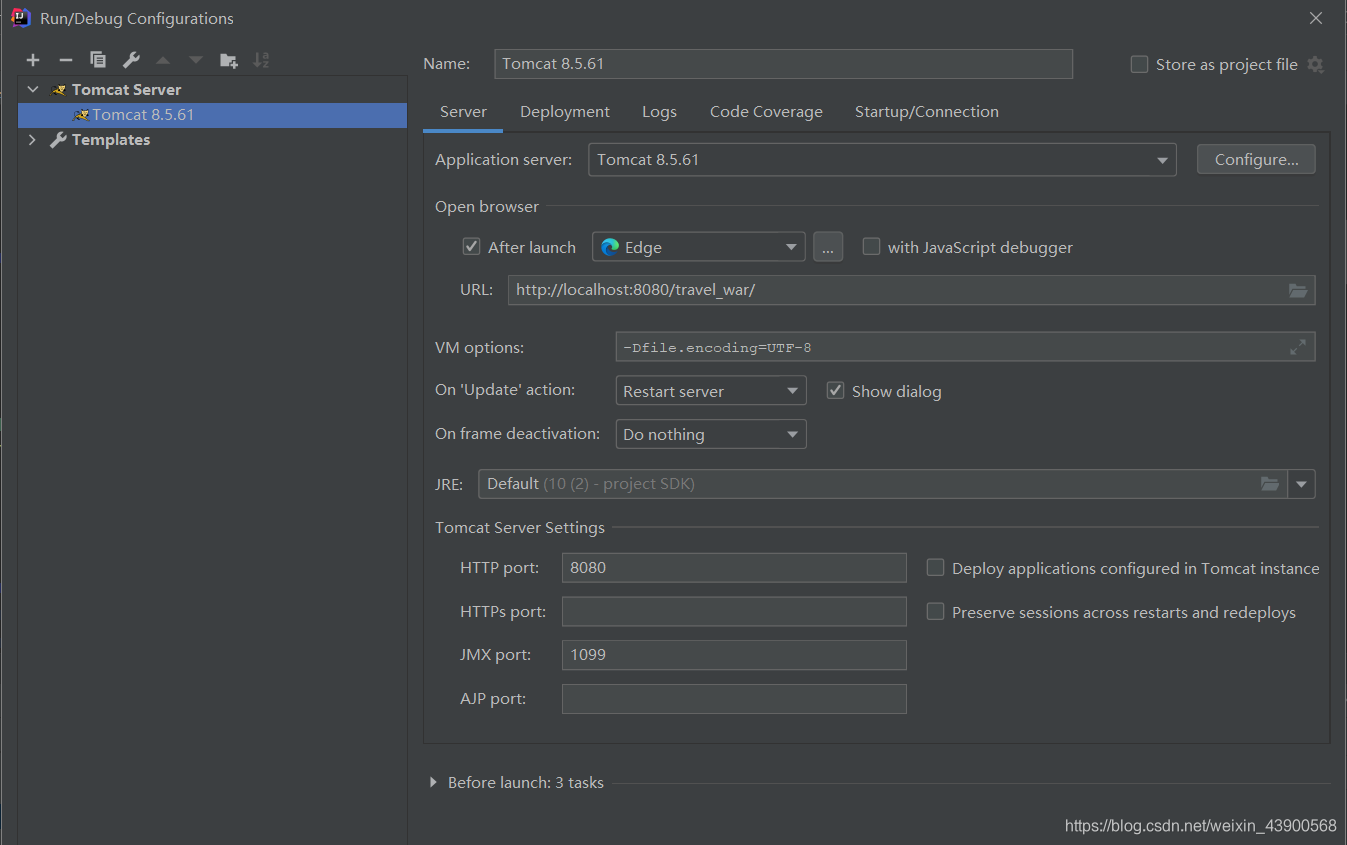Click the HTTP port field
1347x845 pixels.
pyautogui.click(x=734, y=568)
